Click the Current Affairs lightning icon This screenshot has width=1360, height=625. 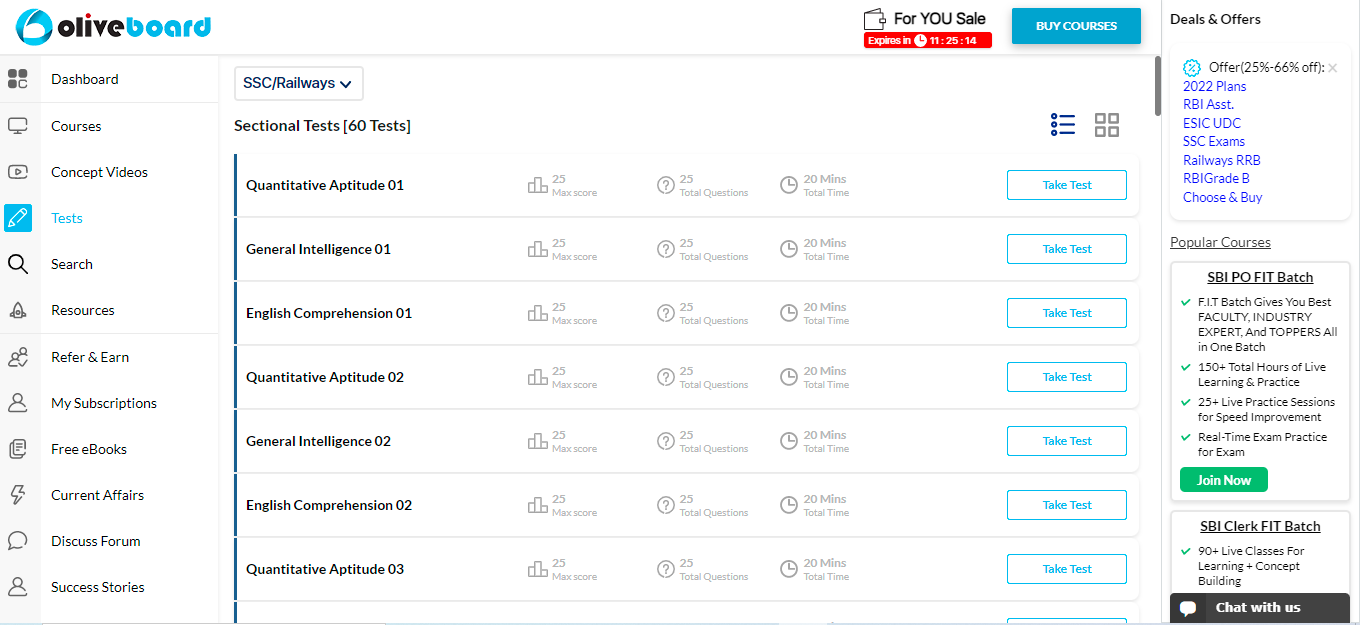pos(18,495)
